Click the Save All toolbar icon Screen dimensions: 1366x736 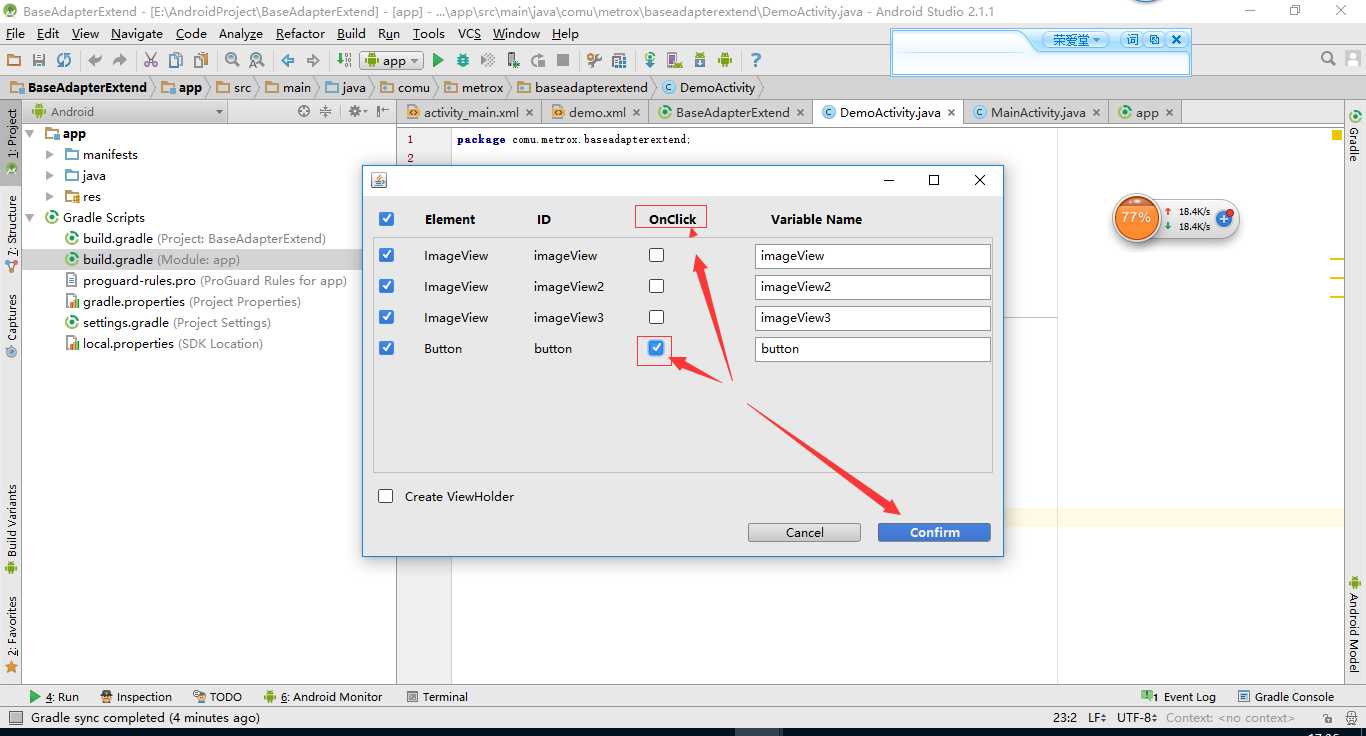39,60
